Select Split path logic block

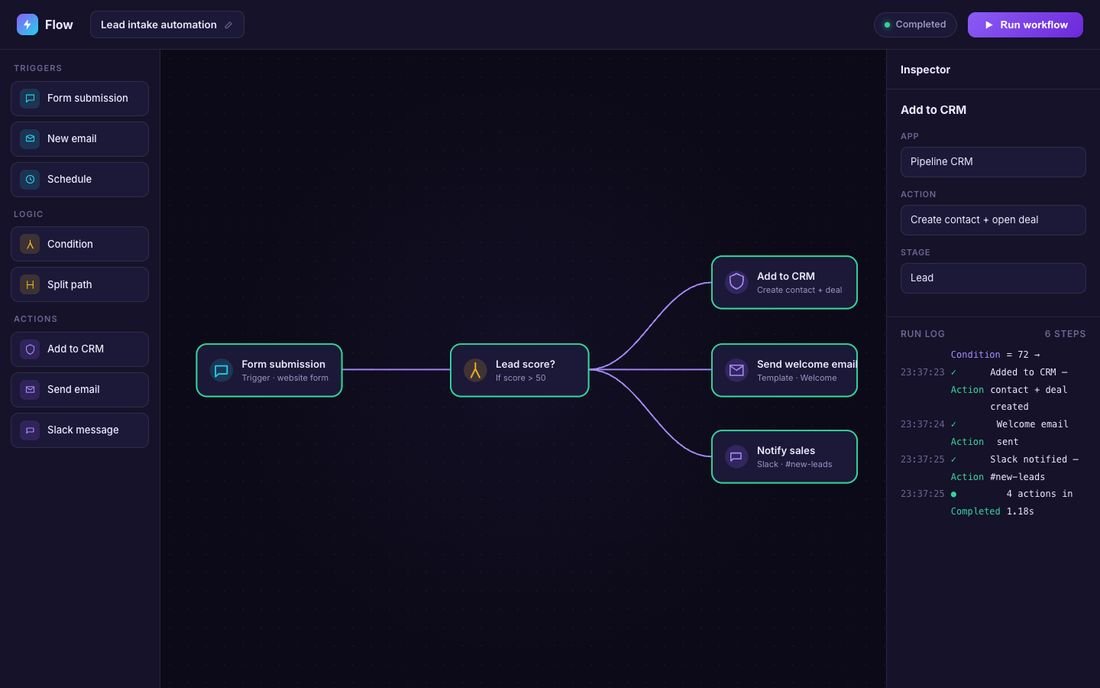80,285
